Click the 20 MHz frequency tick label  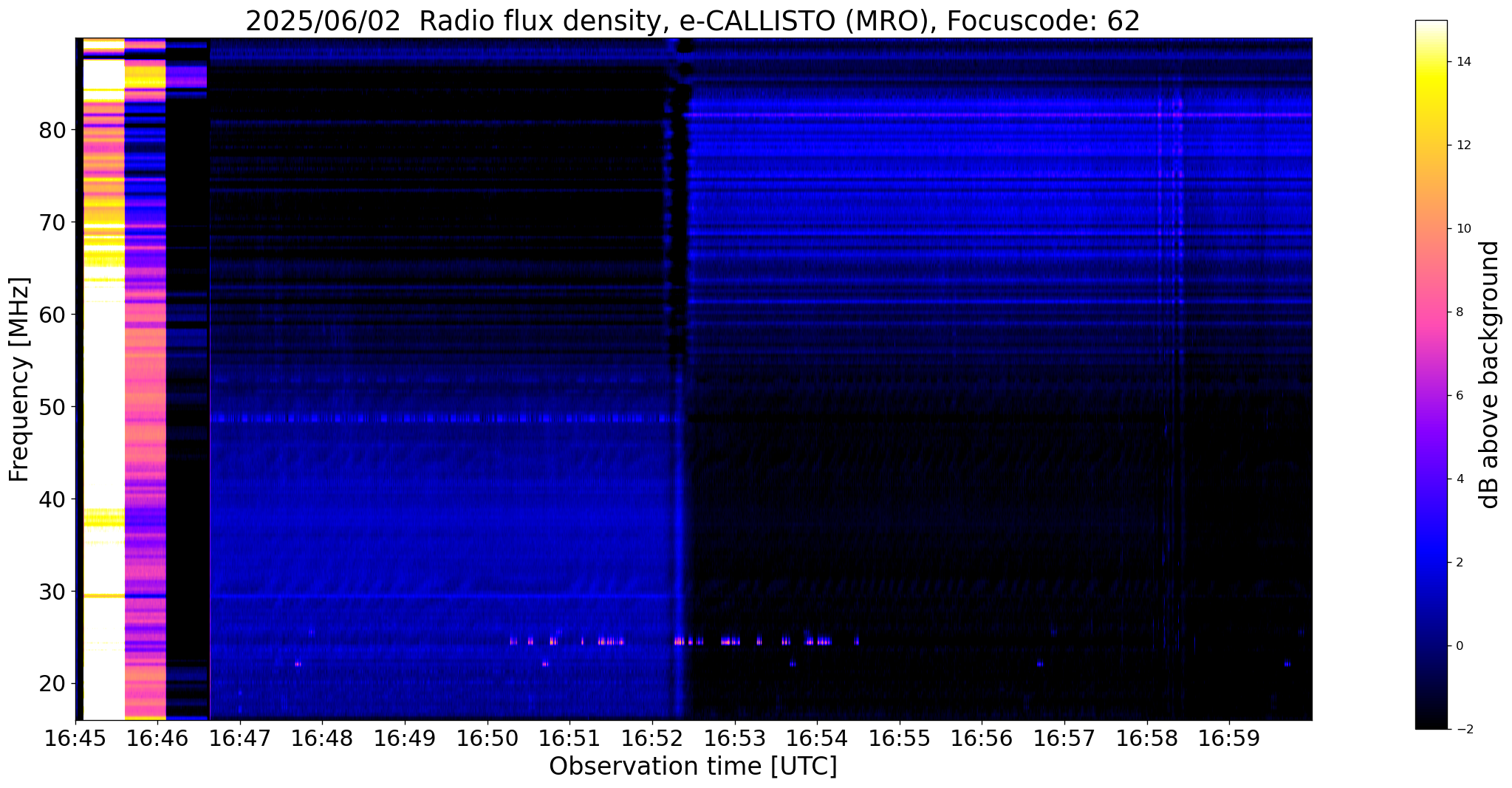click(x=52, y=684)
